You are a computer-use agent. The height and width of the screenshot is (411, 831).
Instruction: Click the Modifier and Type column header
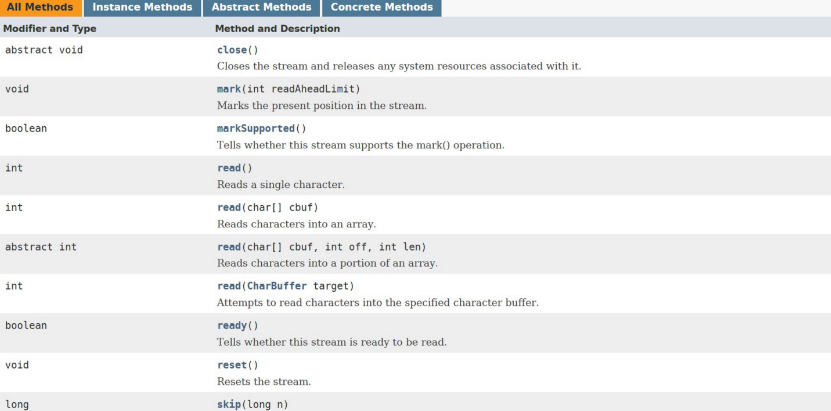tap(50, 29)
